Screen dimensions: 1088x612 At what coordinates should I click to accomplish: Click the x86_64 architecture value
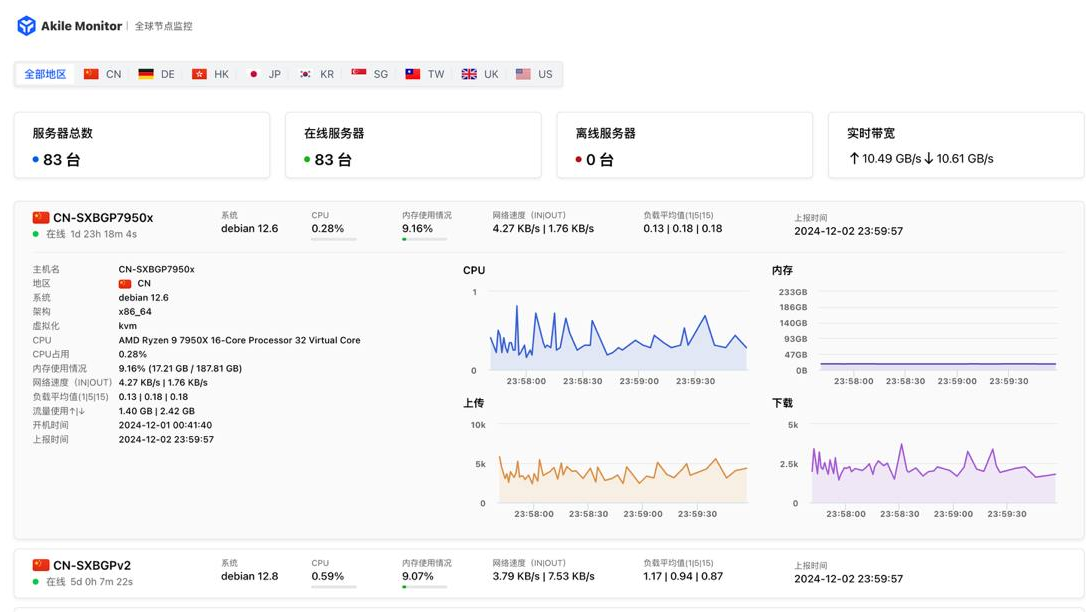coord(135,312)
